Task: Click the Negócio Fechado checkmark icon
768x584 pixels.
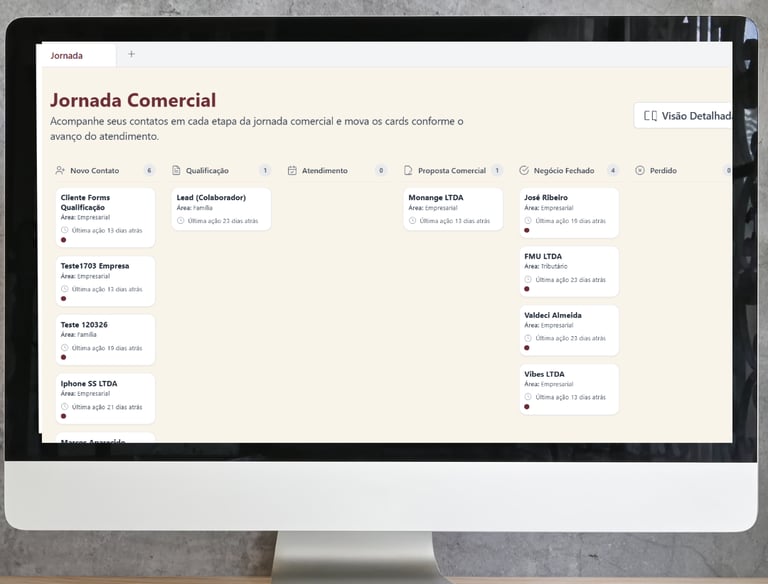Action: click(524, 170)
